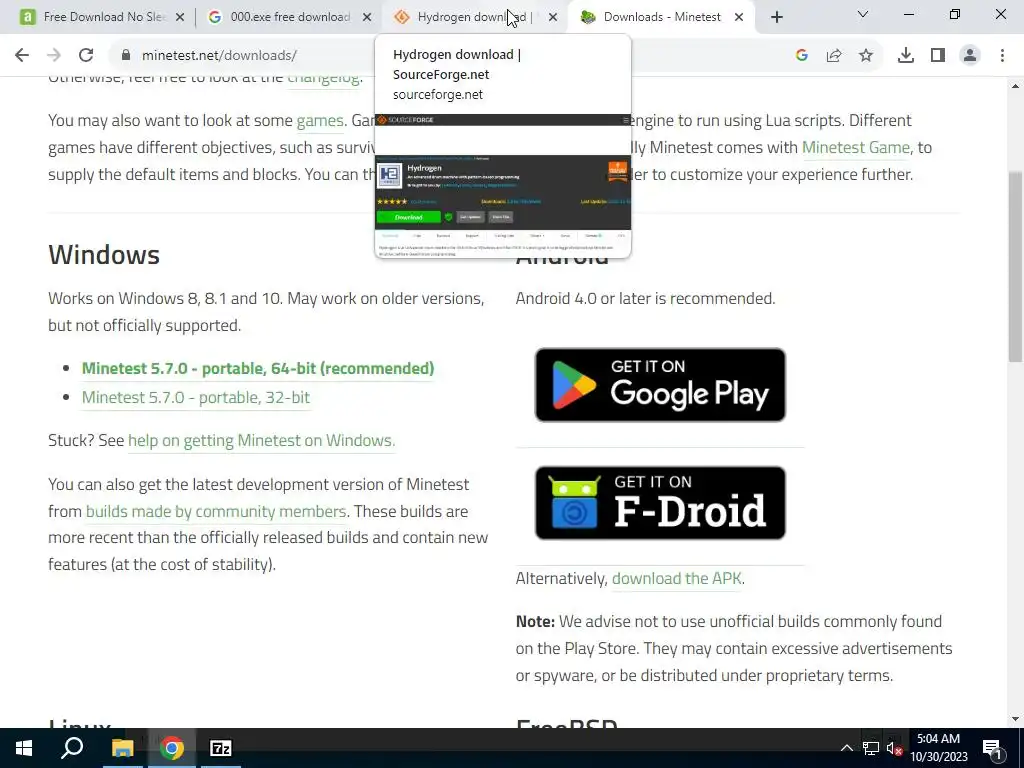Open the Chrome three-dot menu
Image resolution: width=1024 pixels, height=768 pixels.
click(1002, 56)
